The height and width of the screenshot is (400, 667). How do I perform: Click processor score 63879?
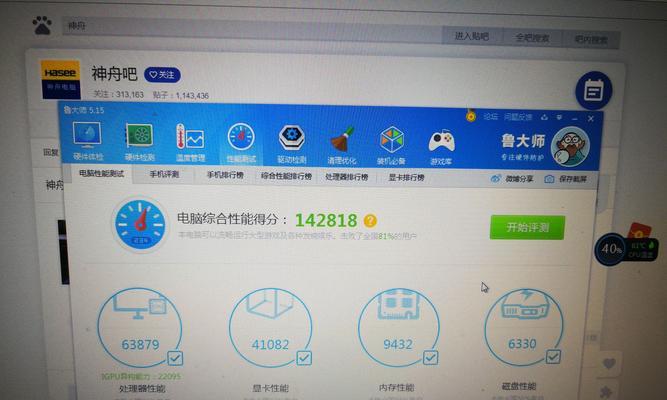tap(140, 344)
